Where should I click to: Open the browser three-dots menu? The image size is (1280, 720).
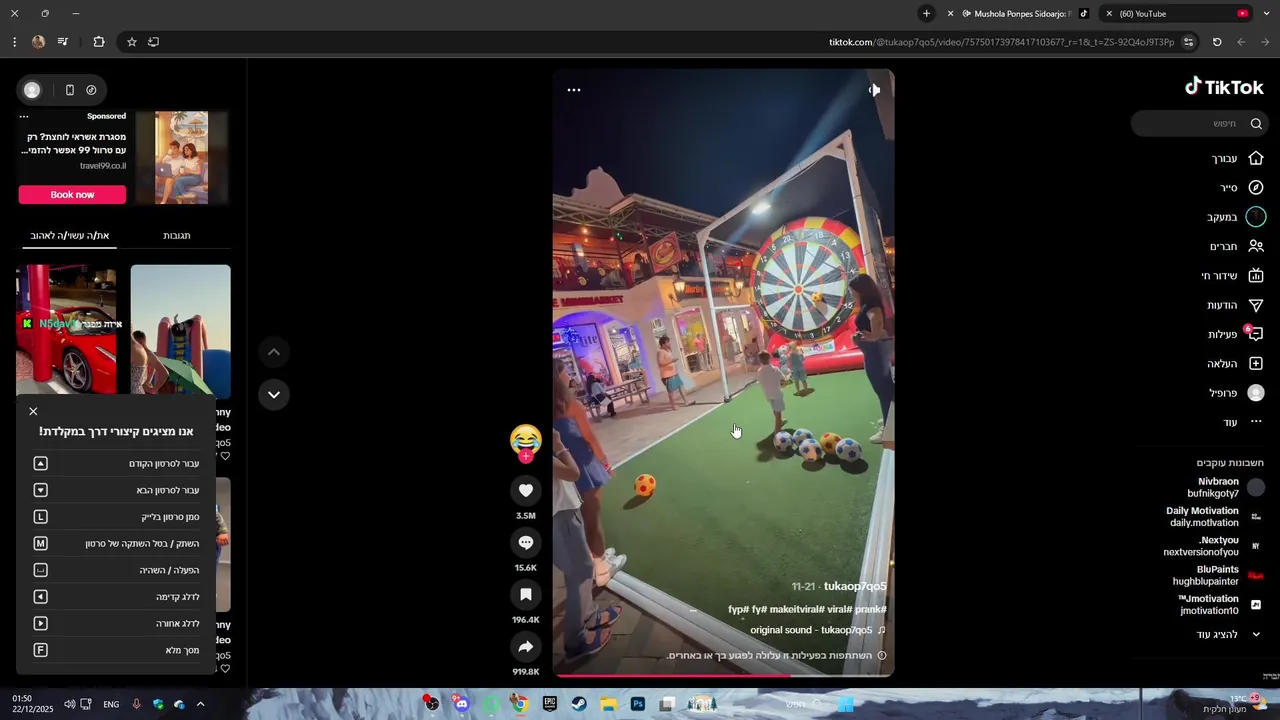(14, 42)
